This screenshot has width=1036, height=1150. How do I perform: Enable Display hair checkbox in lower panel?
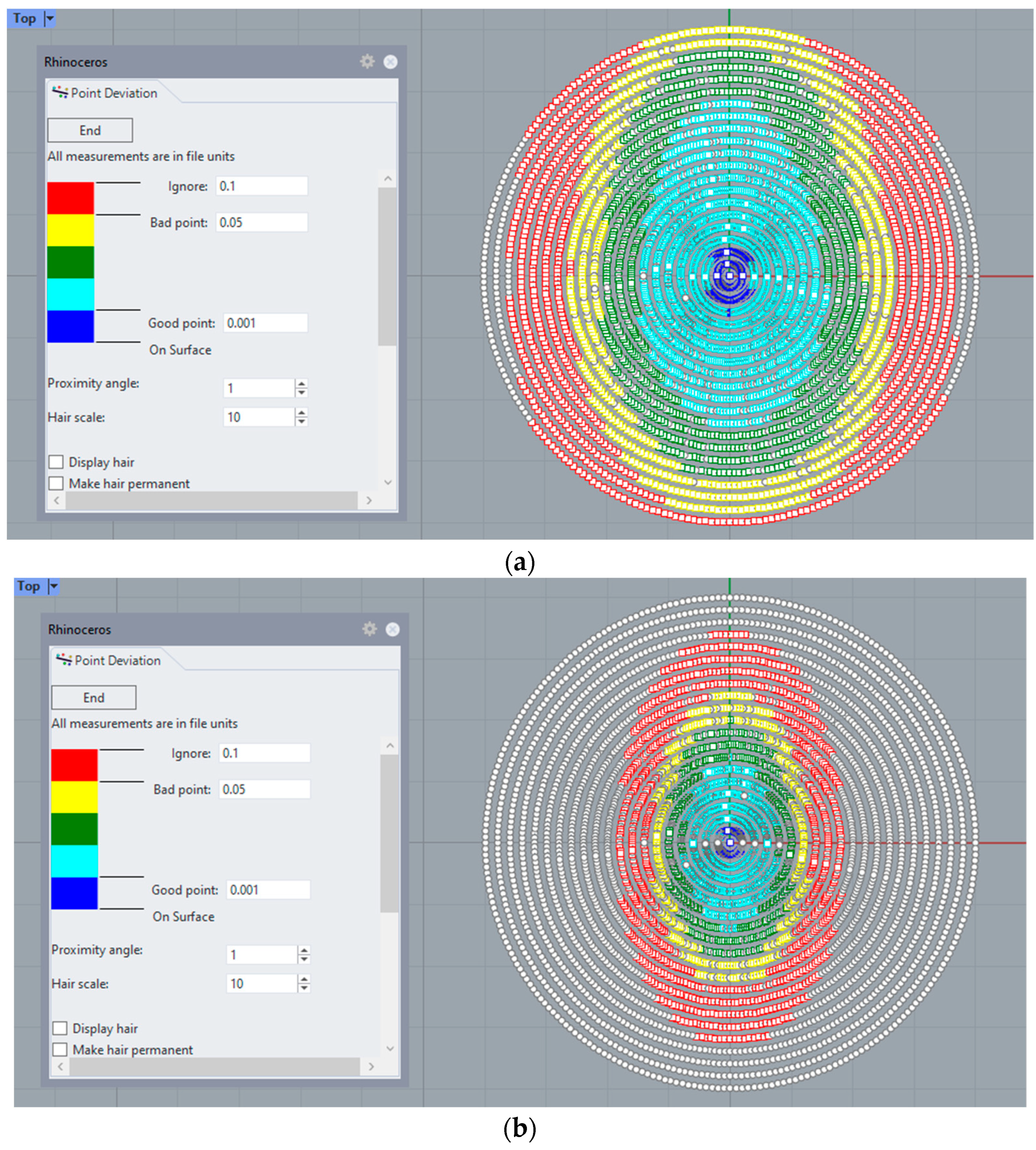pos(60,1028)
